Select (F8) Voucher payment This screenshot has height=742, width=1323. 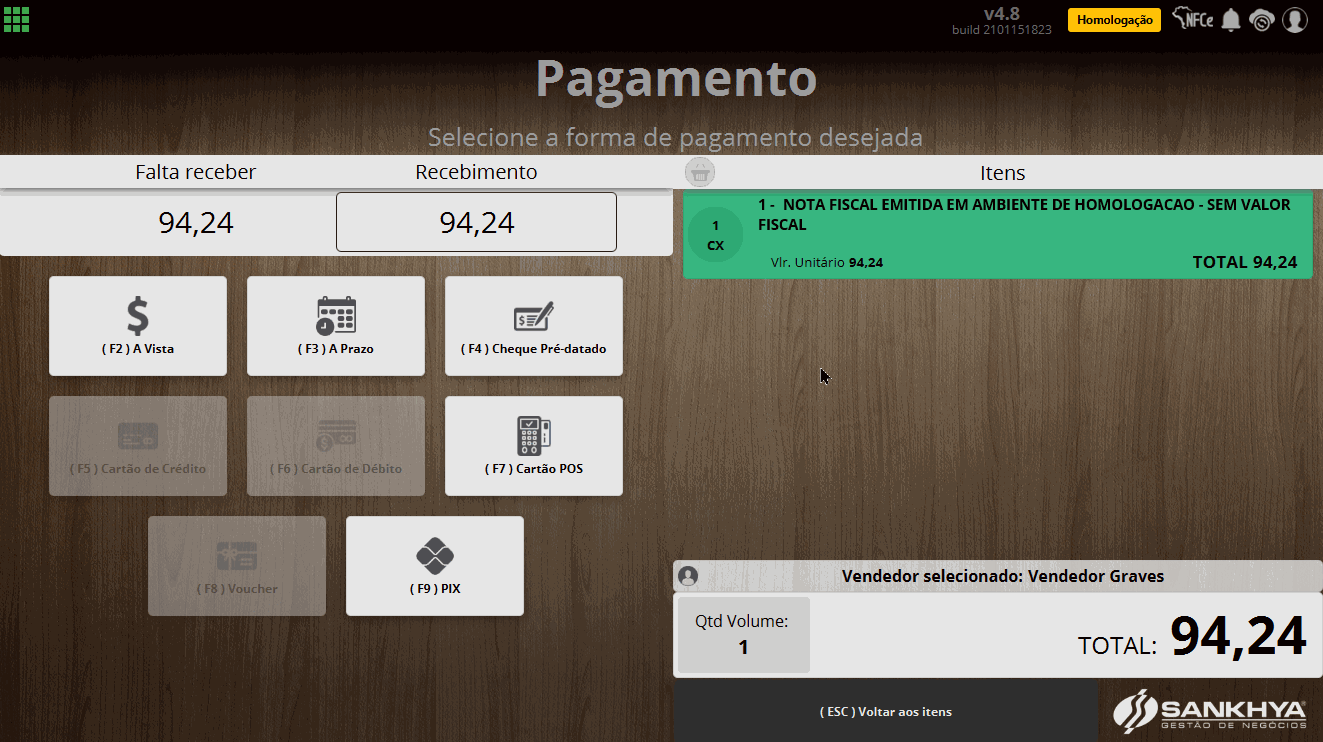pos(237,566)
